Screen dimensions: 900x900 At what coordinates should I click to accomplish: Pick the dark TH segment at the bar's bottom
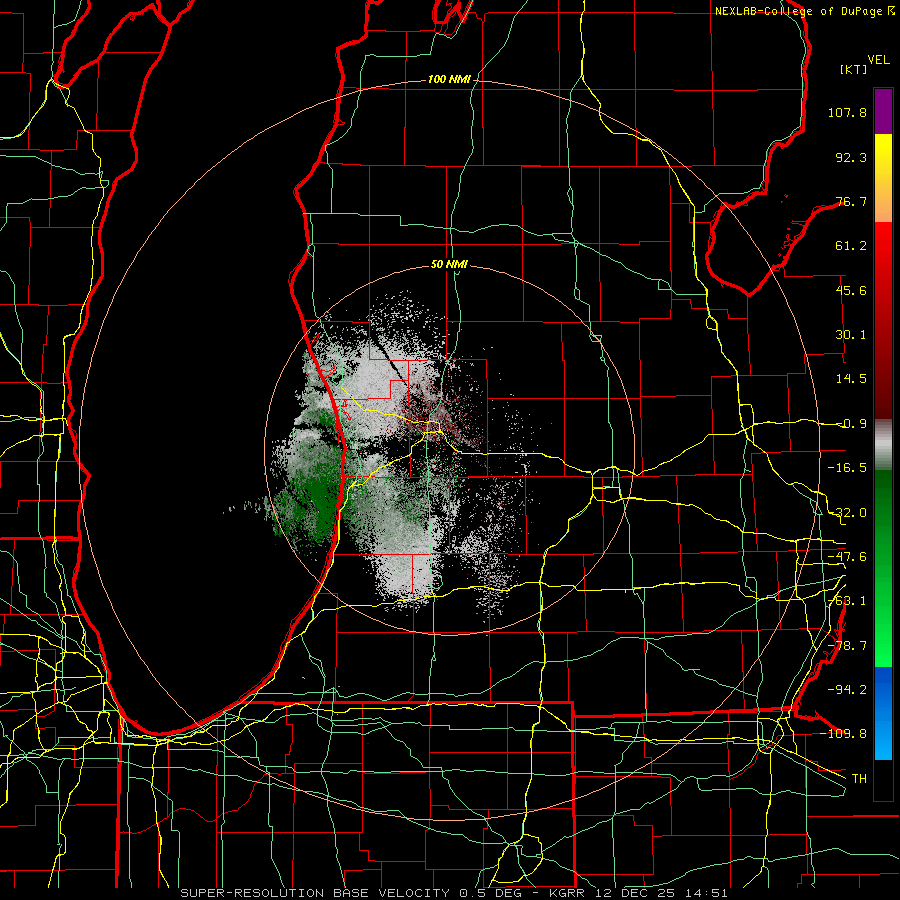[883, 779]
